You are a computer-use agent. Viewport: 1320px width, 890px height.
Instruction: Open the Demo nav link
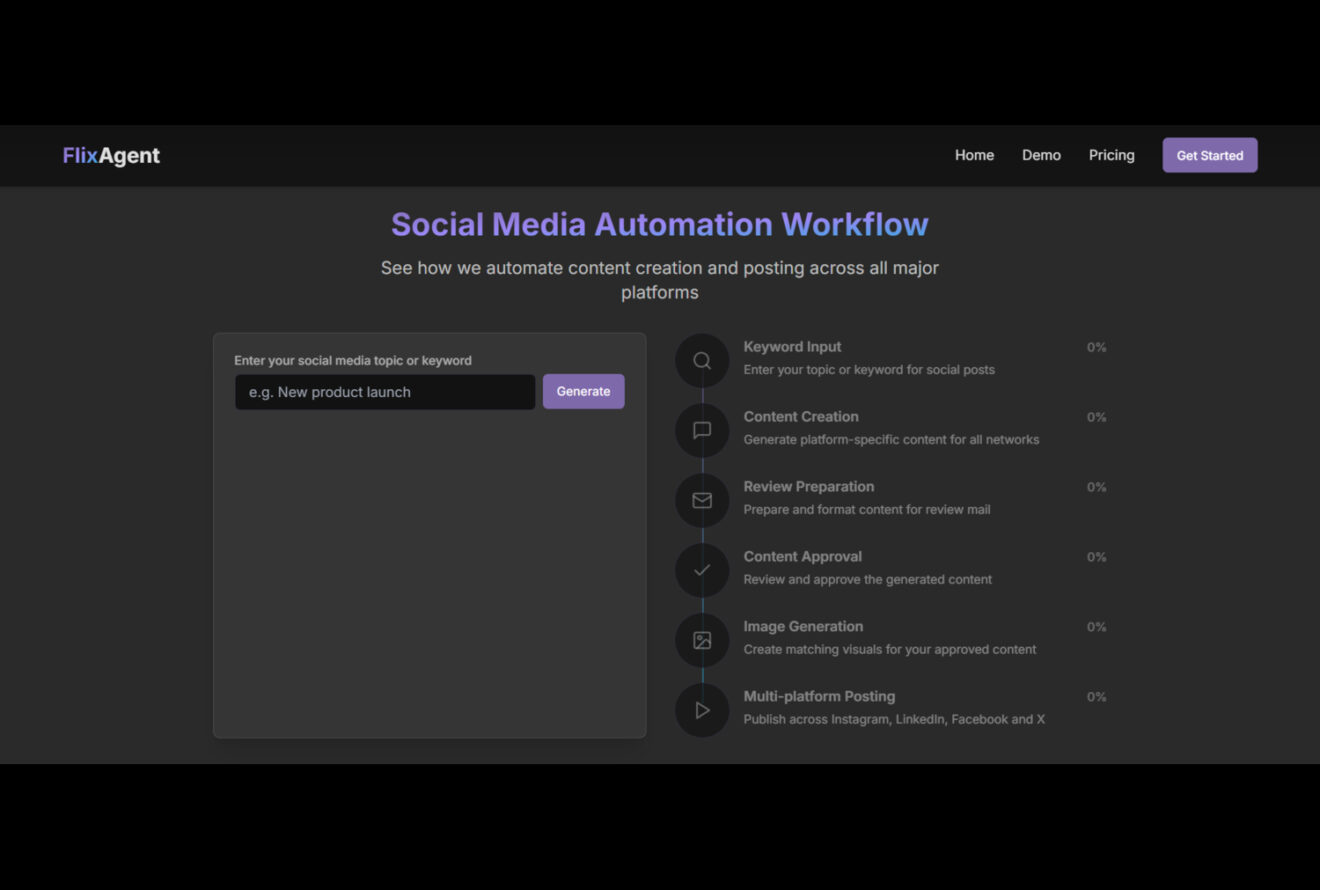(x=1041, y=155)
